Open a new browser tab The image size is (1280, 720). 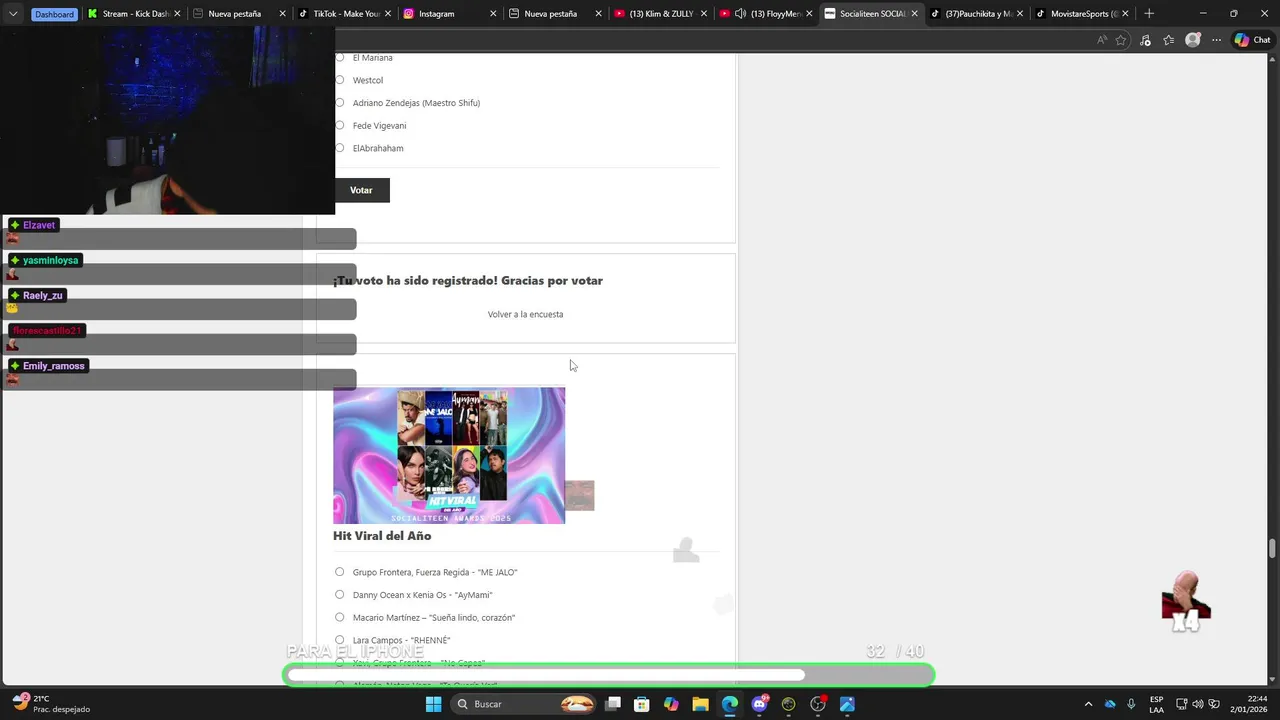(x=1149, y=14)
